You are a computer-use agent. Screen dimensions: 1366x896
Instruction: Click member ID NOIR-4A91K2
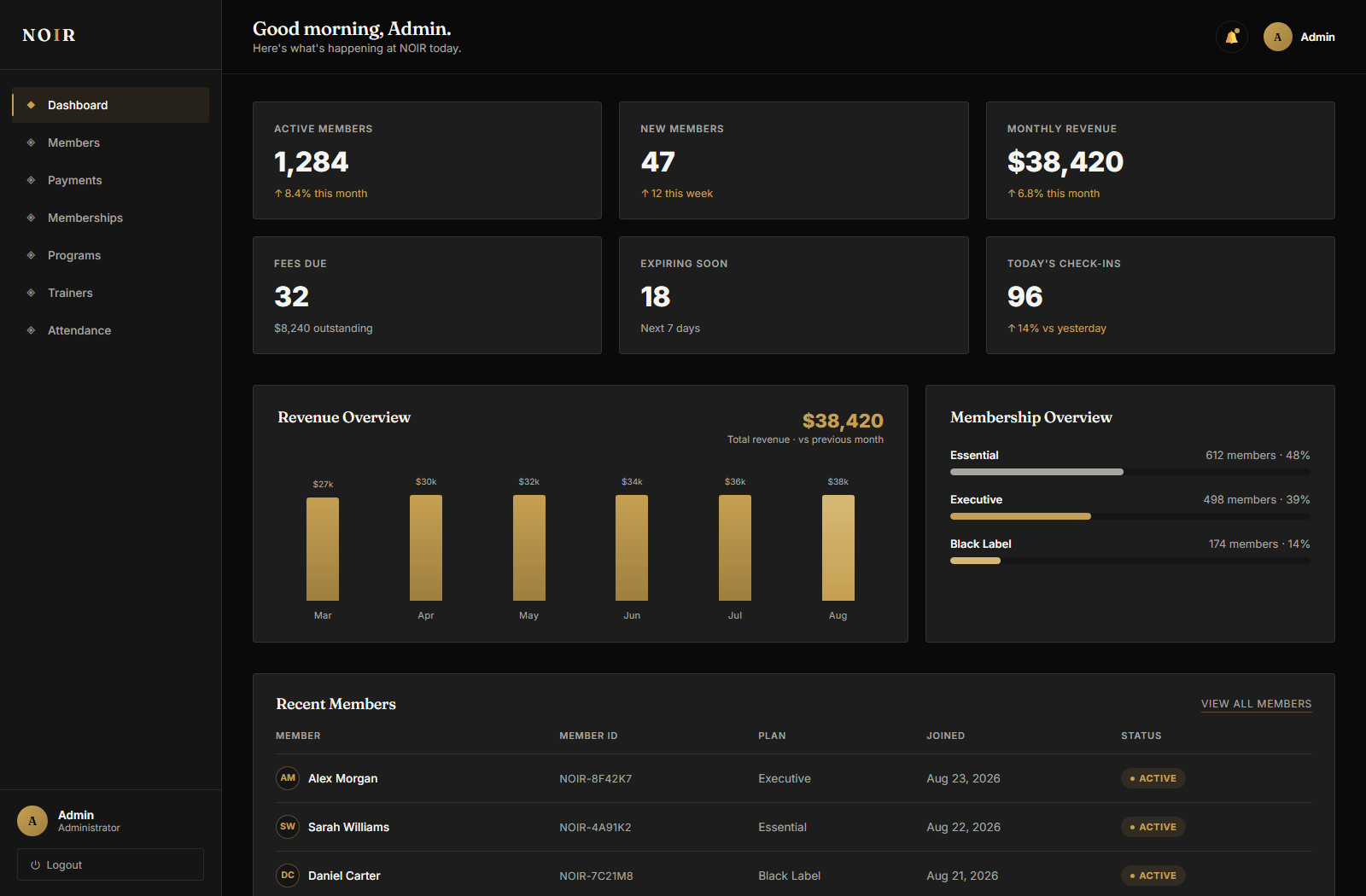pos(595,827)
